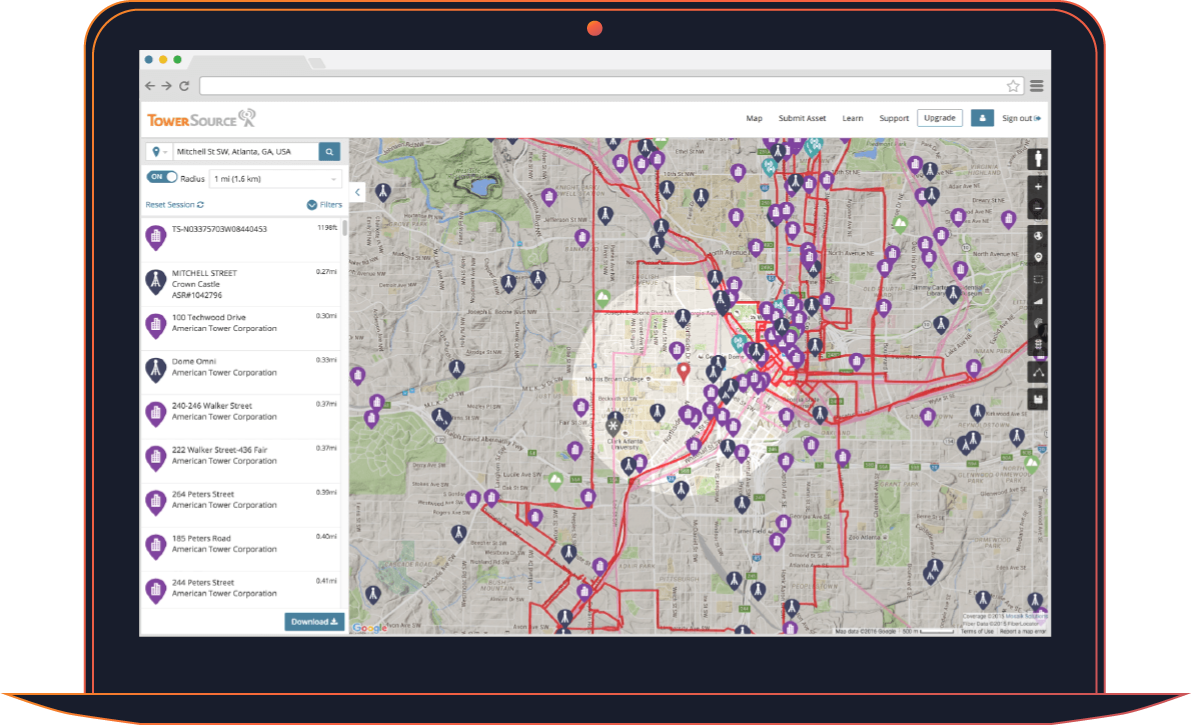The image size is (1191, 725).
Task: Click the 240-246 Walker Street building icon
Action: pyautogui.click(x=156, y=415)
